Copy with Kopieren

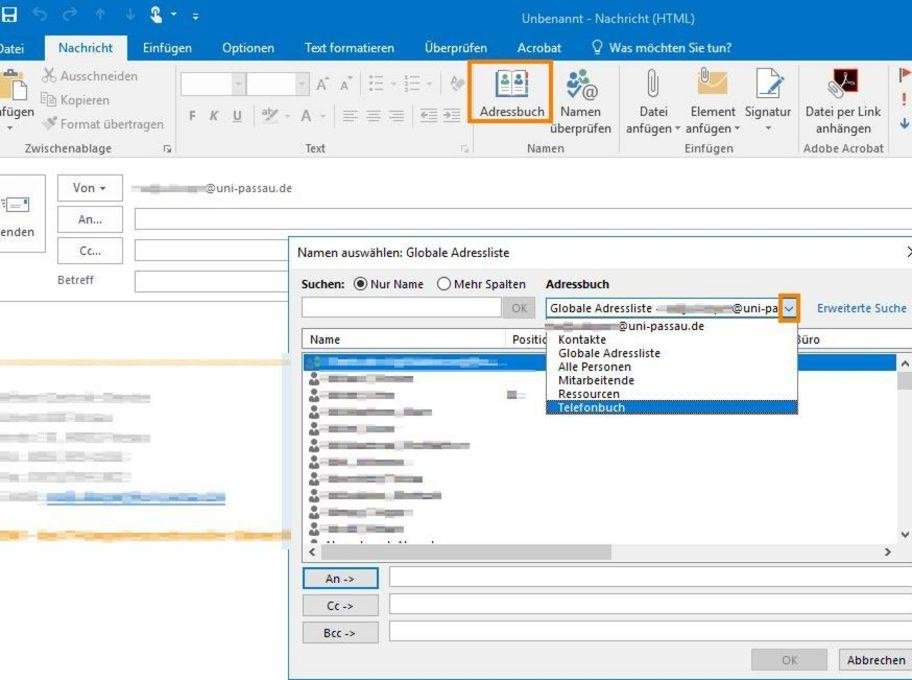76,99
